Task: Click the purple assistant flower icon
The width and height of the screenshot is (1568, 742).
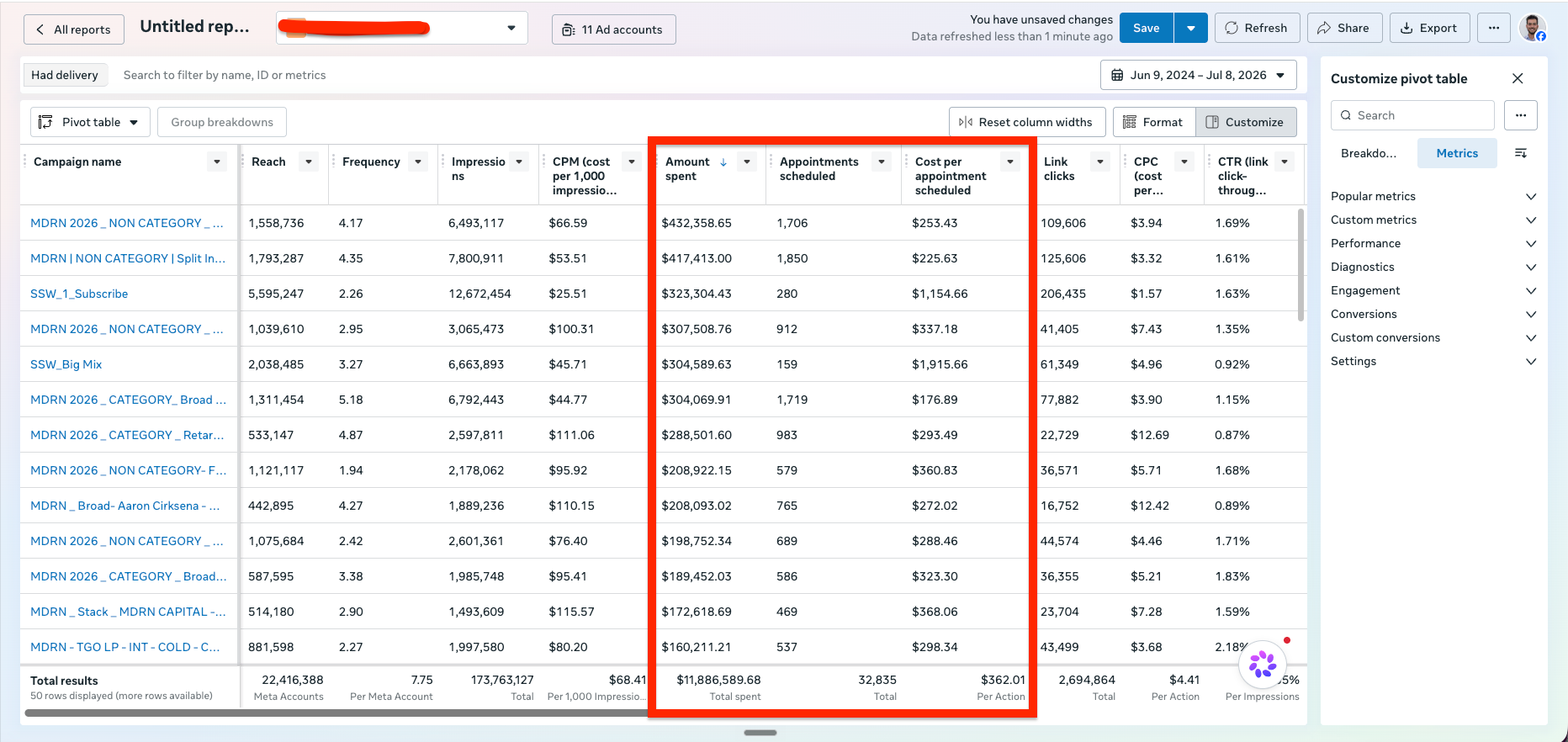Action: tap(1263, 665)
